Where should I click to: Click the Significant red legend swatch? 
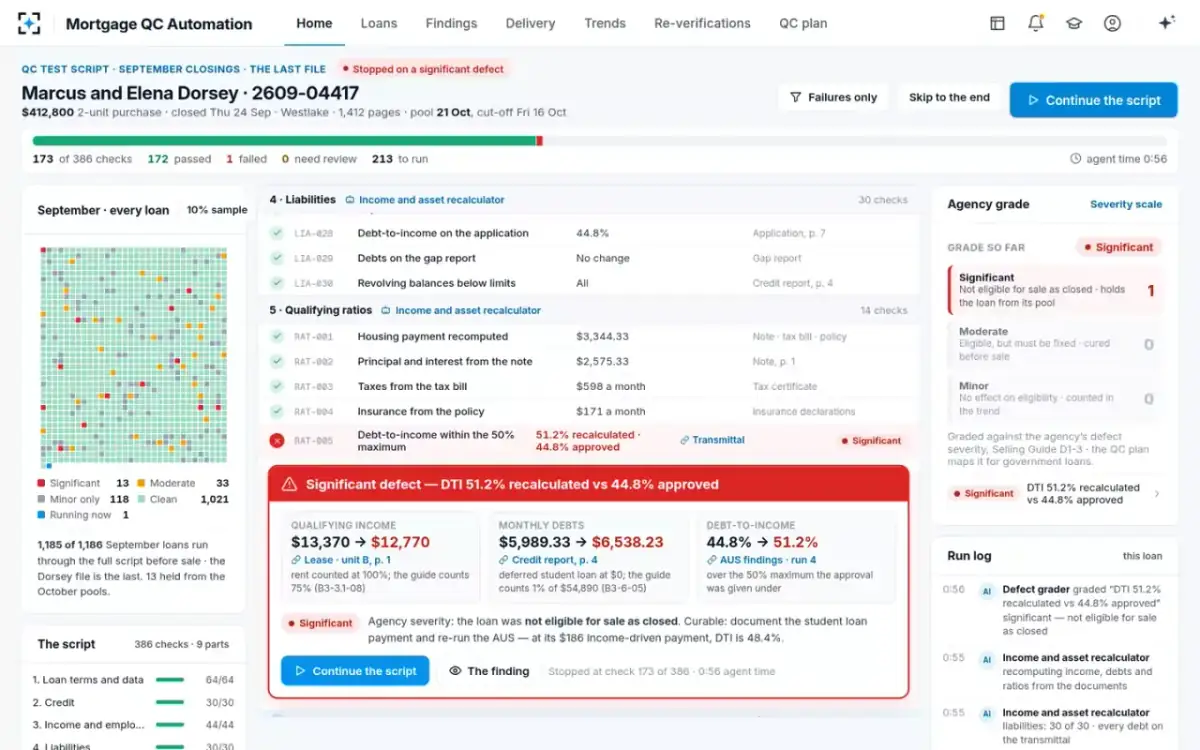[x=41, y=483]
